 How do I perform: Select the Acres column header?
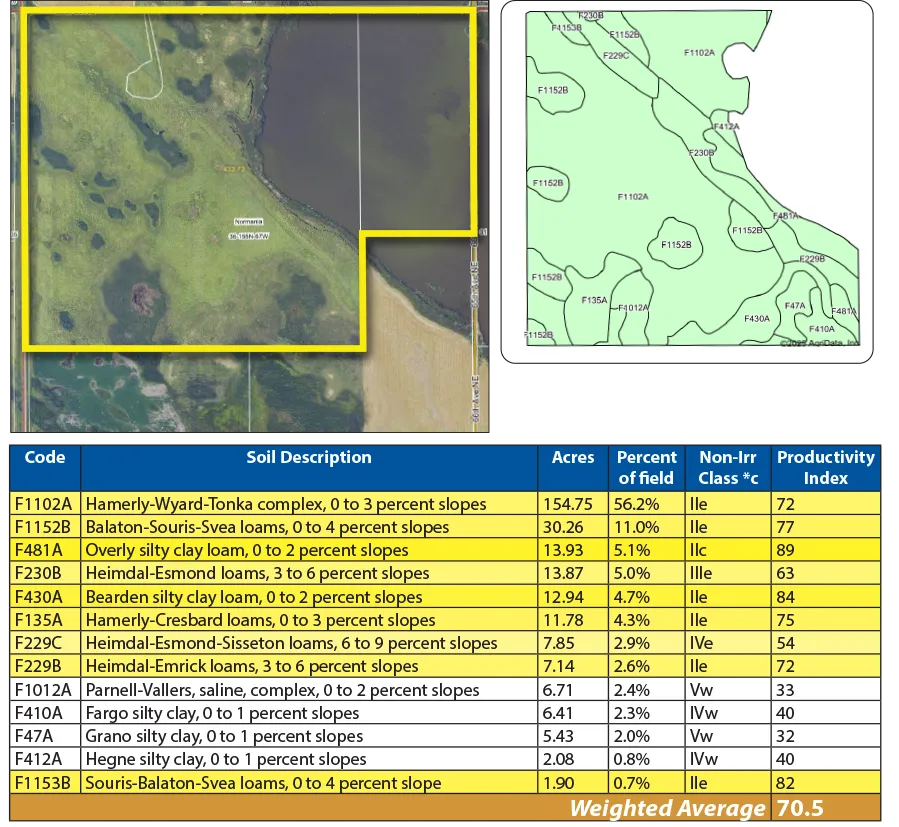click(x=572, y=458)
